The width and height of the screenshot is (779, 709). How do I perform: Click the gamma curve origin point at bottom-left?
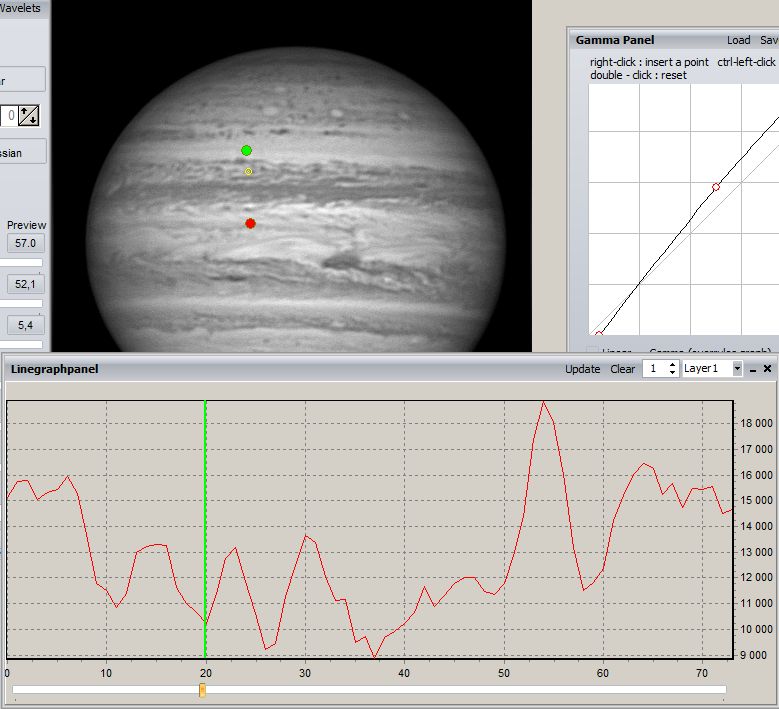click(599, 334)
